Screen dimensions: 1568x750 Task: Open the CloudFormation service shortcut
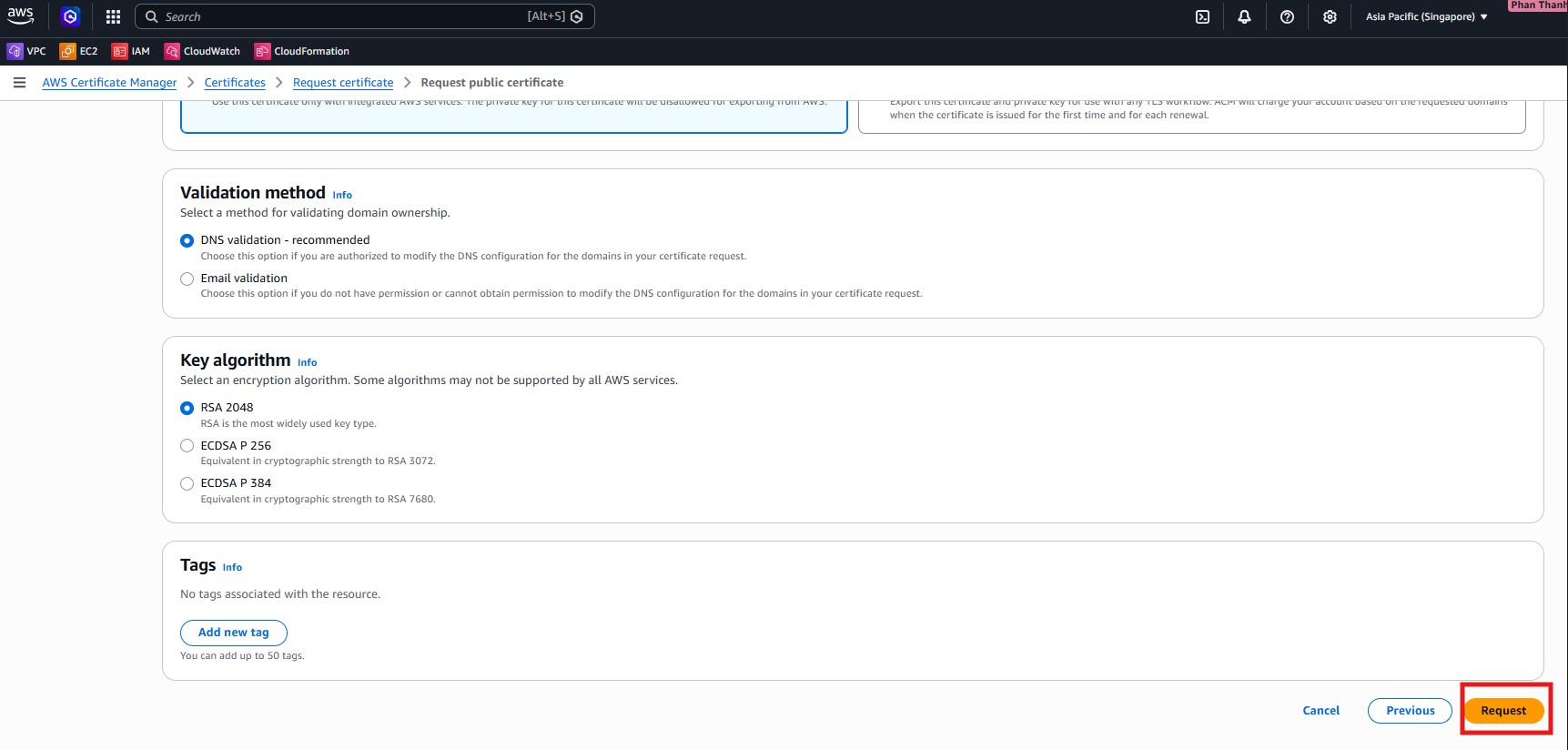click(301, 51)
